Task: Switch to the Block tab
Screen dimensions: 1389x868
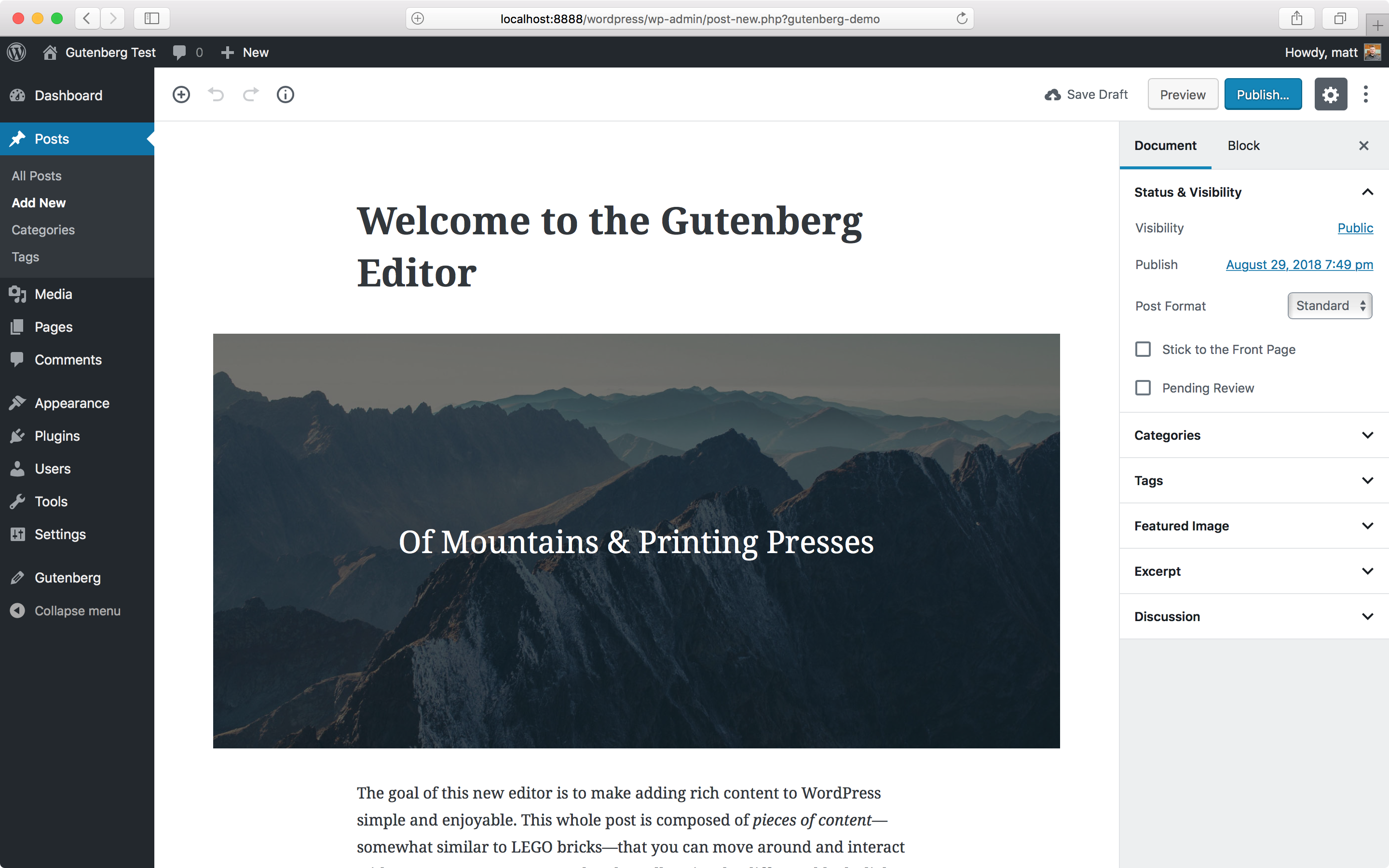Action: click(1243, 145)
